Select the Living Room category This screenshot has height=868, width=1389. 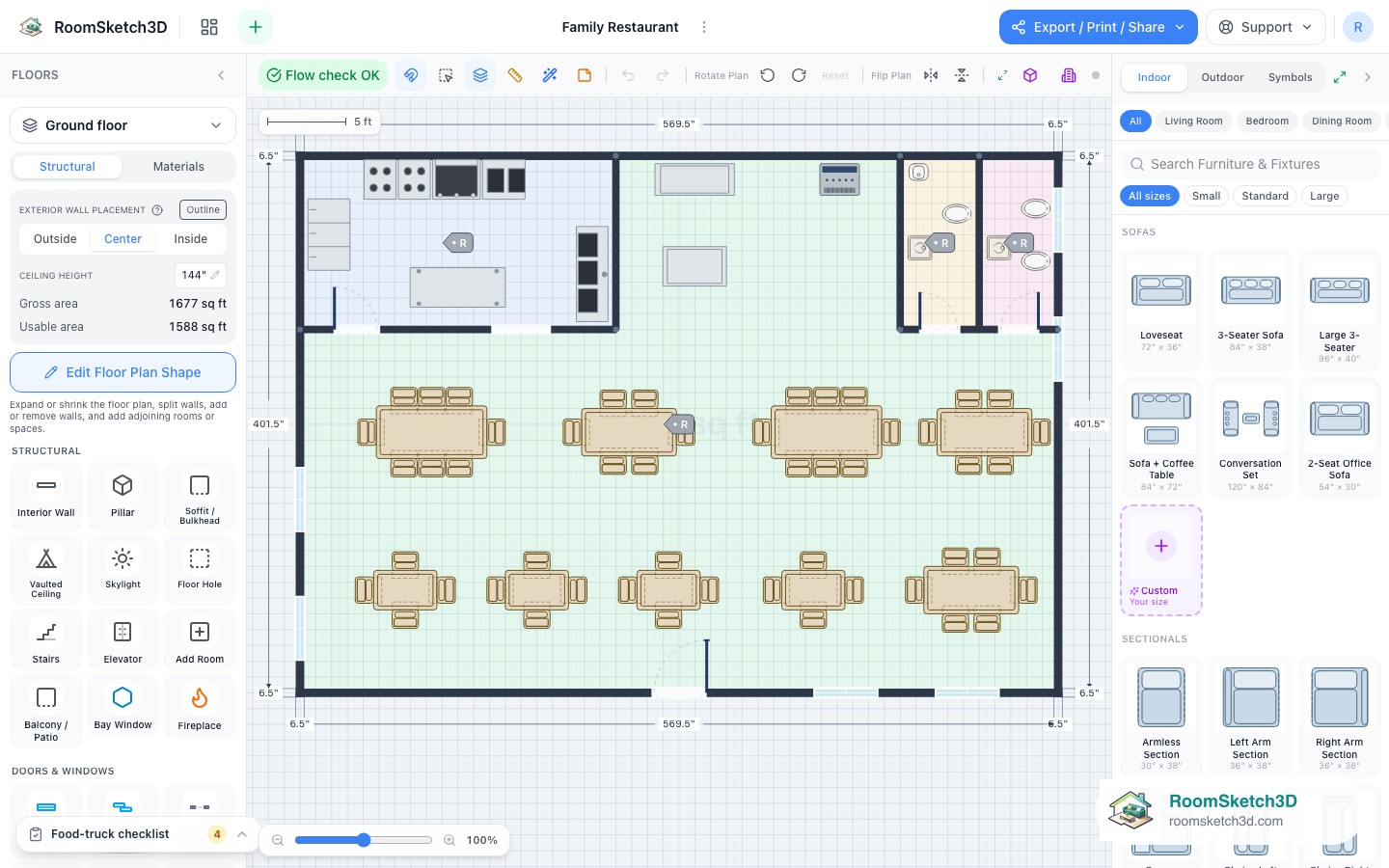pyautogui.click(x=1193, y=122)
